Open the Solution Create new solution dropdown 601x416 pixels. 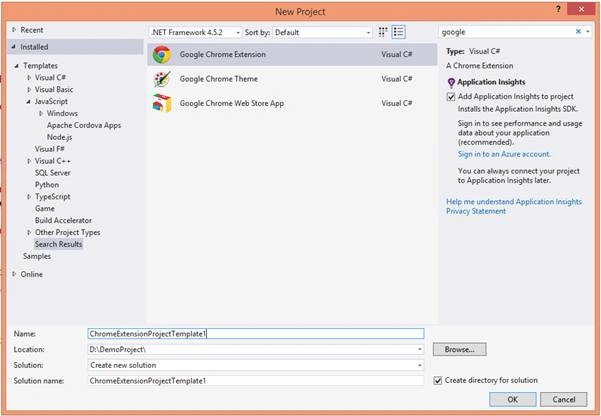click(420, 365)
